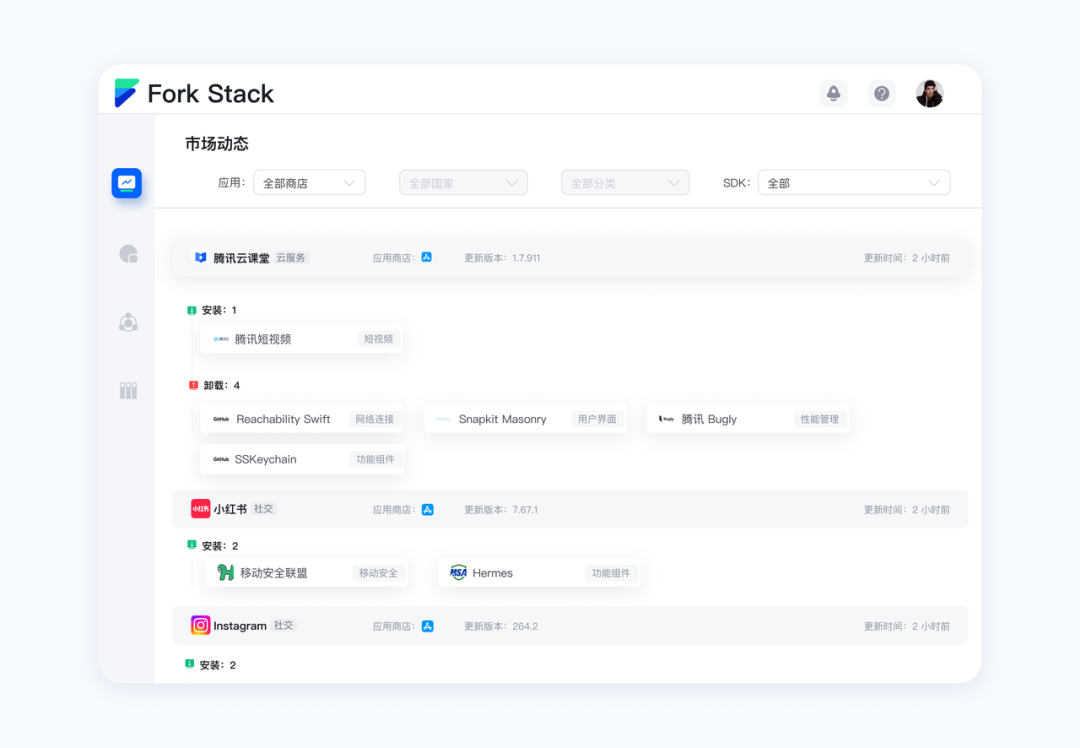
Task: Open the 全部商店 app store dropdown
Action: click(x=309, y=183)
